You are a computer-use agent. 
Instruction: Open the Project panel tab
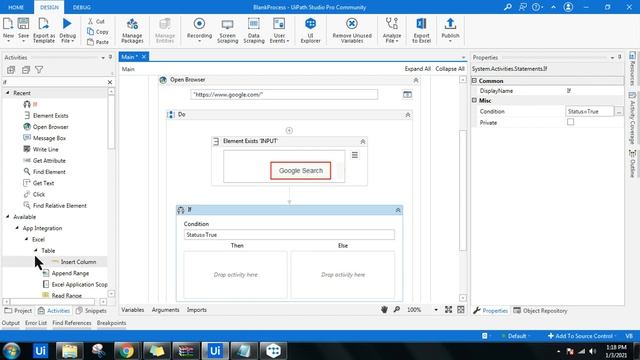point(18,311)
